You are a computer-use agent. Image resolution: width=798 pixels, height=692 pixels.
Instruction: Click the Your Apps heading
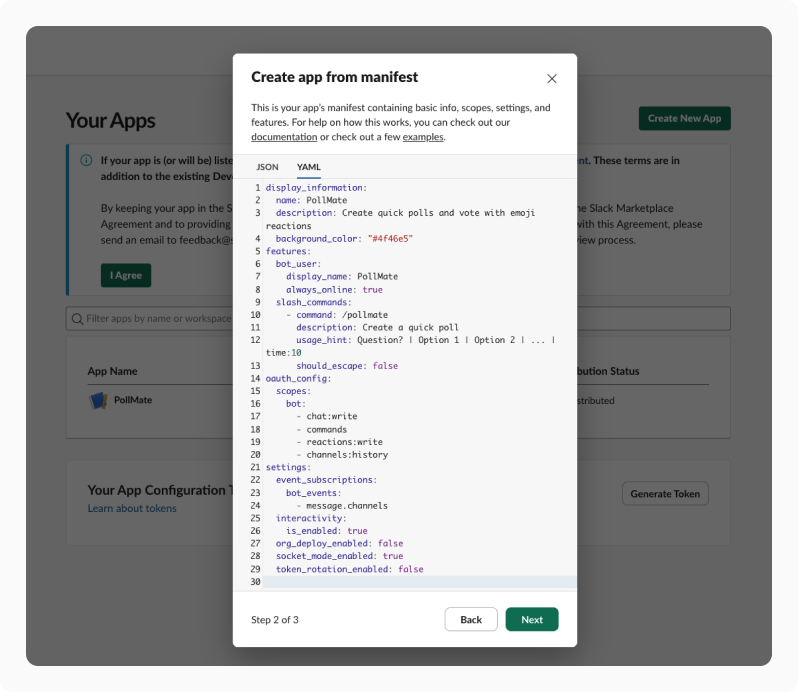tap(110, 121)
